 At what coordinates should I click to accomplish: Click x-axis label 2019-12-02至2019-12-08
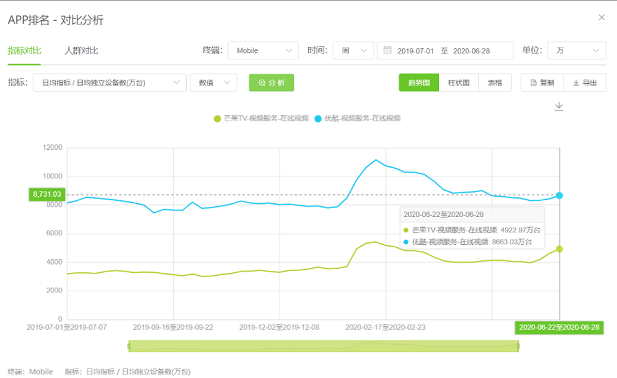(279, 327)
